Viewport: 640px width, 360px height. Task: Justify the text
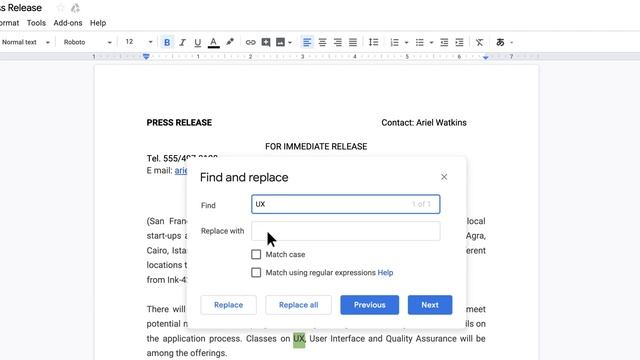coord(353,42)
